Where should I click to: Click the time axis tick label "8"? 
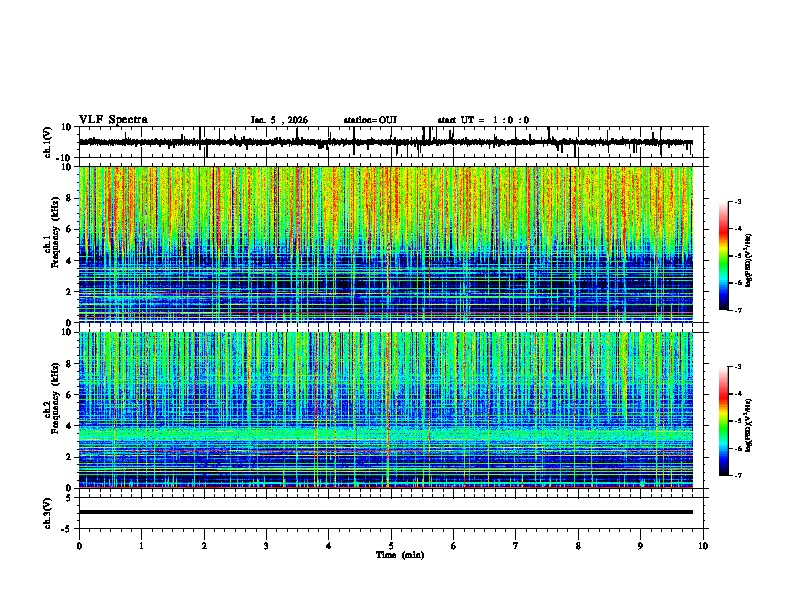click(578, 546)
